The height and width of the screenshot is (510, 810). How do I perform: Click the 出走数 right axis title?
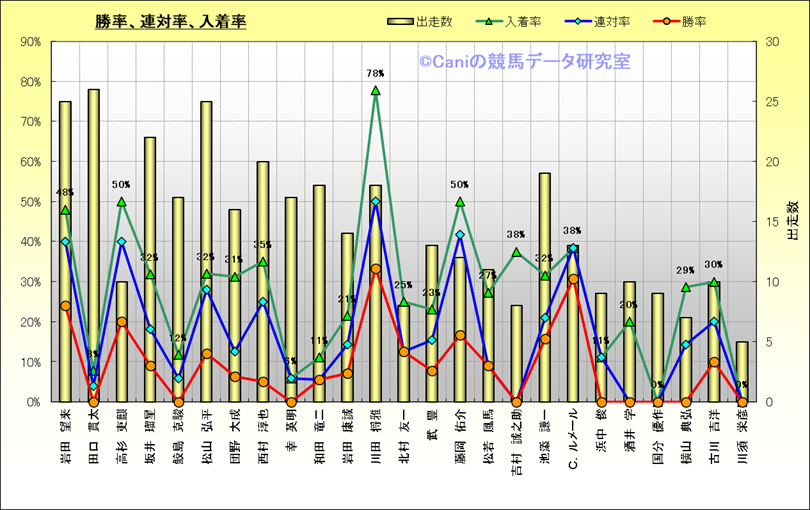click(792, 221)
